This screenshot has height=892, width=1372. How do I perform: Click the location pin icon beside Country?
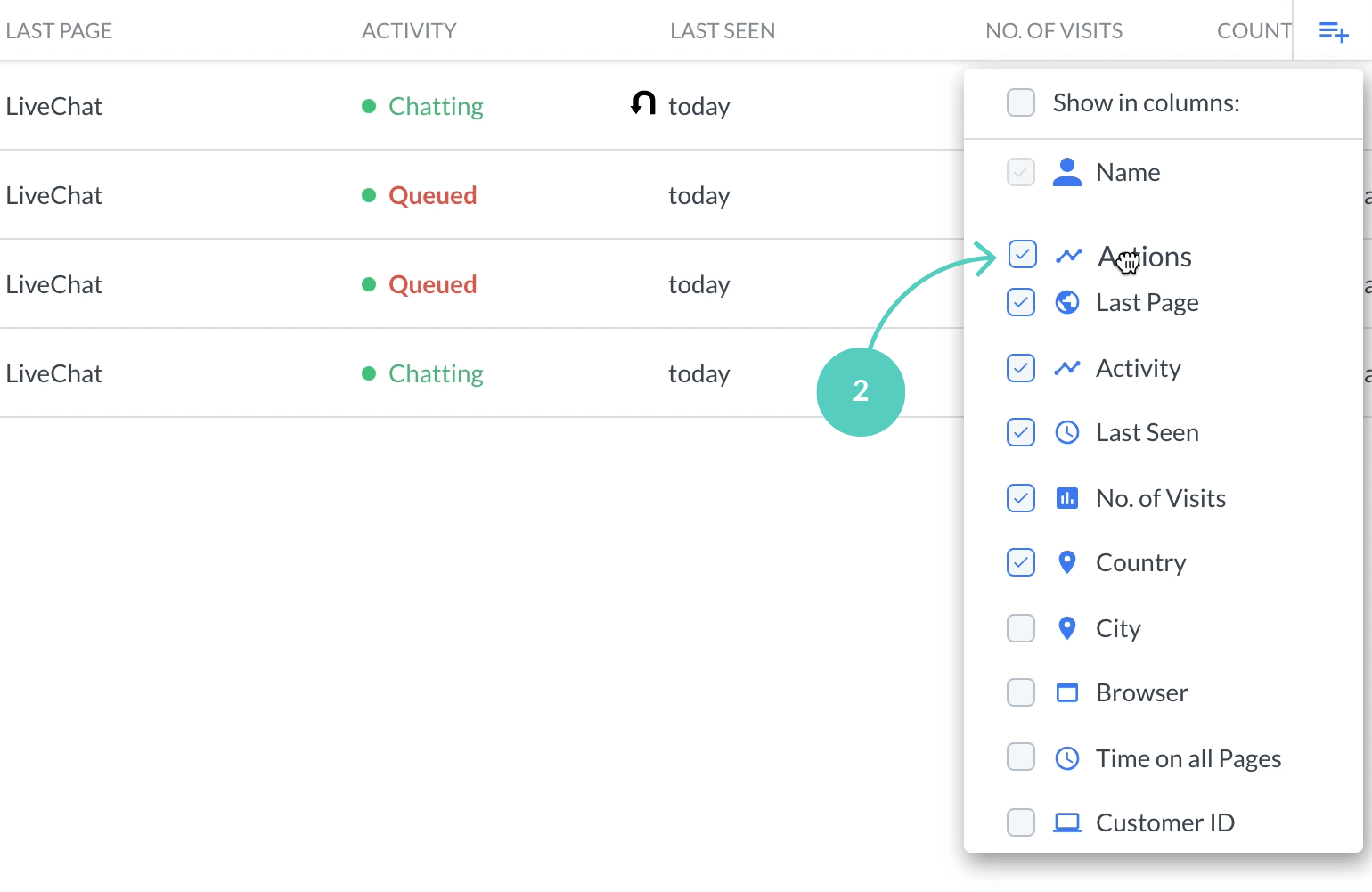(1067, 562)
